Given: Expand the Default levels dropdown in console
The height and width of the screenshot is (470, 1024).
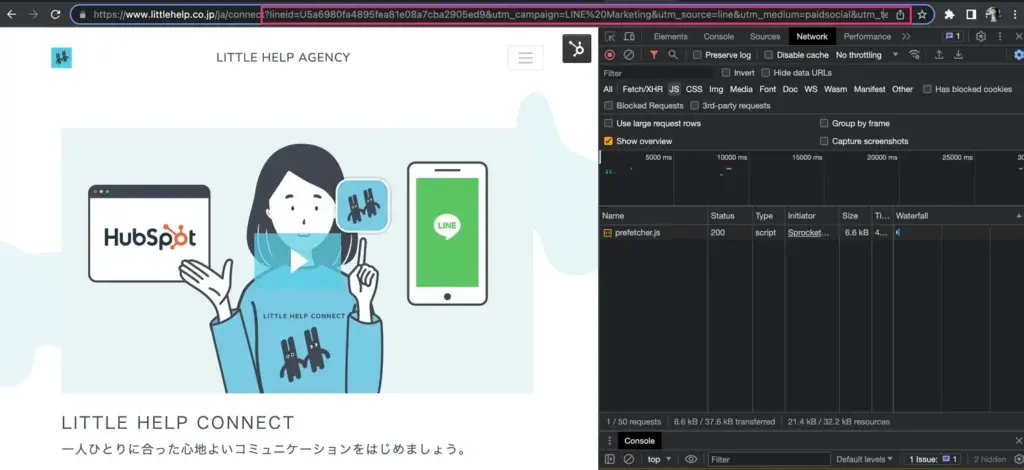Looking at the screenshot, I should [x=866, y=459].
